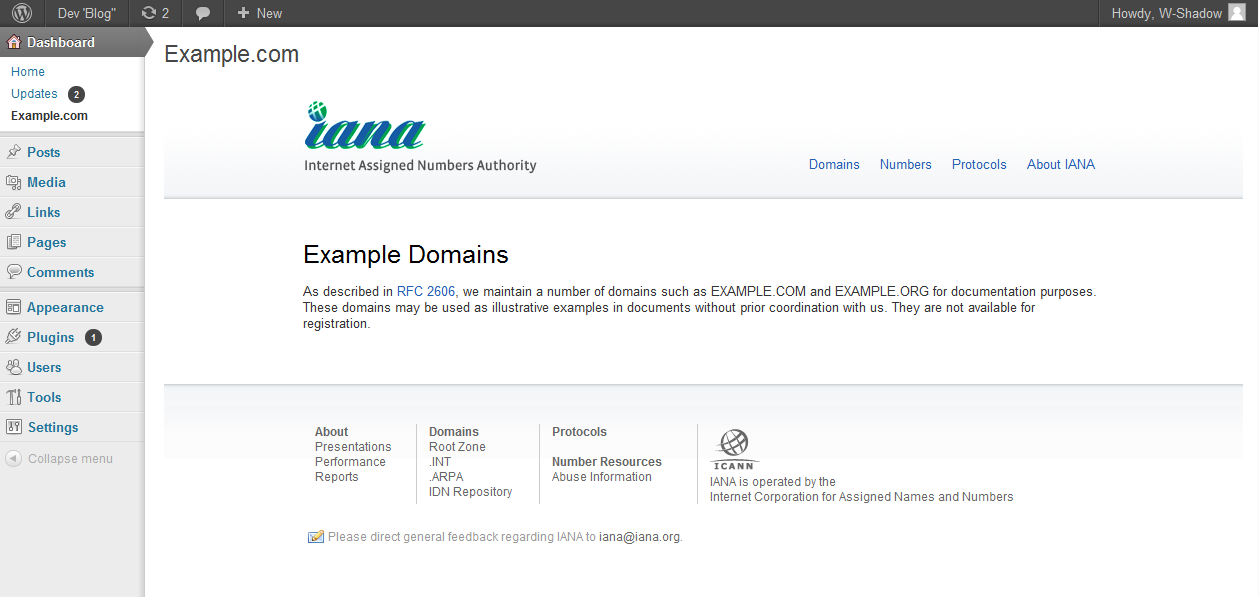Image resolution: width=1259 pixels, height=597 pixels.
Task: Go to Dashboard Home submenu
Action: pos(28,72)
